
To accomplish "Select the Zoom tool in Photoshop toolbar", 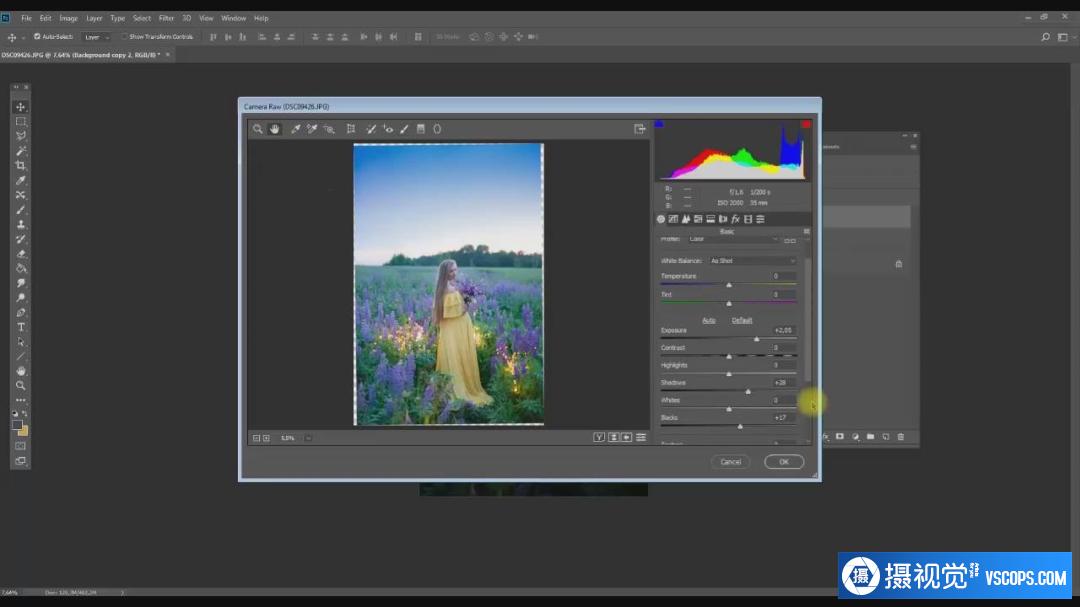I will (21, 386).
